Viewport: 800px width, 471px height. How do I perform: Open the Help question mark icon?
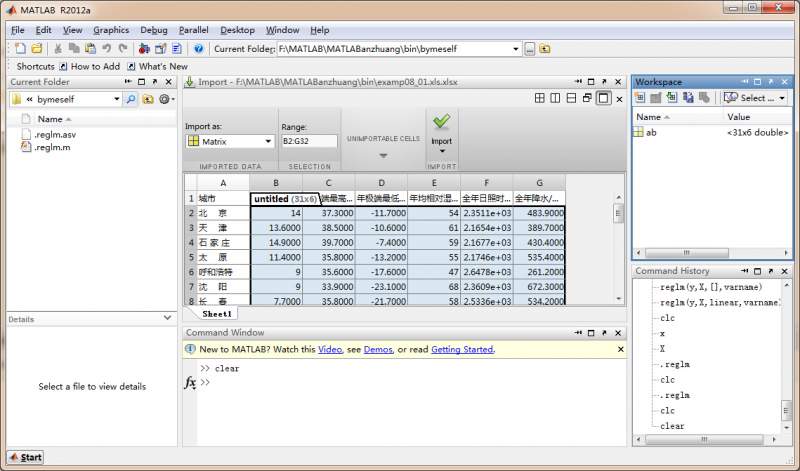pyautogui.click(x=198, y=48)
